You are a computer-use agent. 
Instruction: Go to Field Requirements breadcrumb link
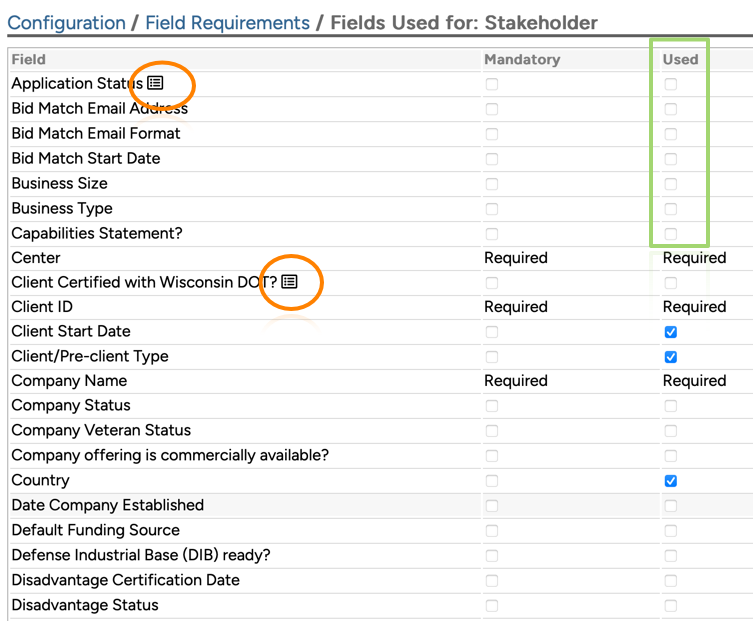[x=228, y=22]
